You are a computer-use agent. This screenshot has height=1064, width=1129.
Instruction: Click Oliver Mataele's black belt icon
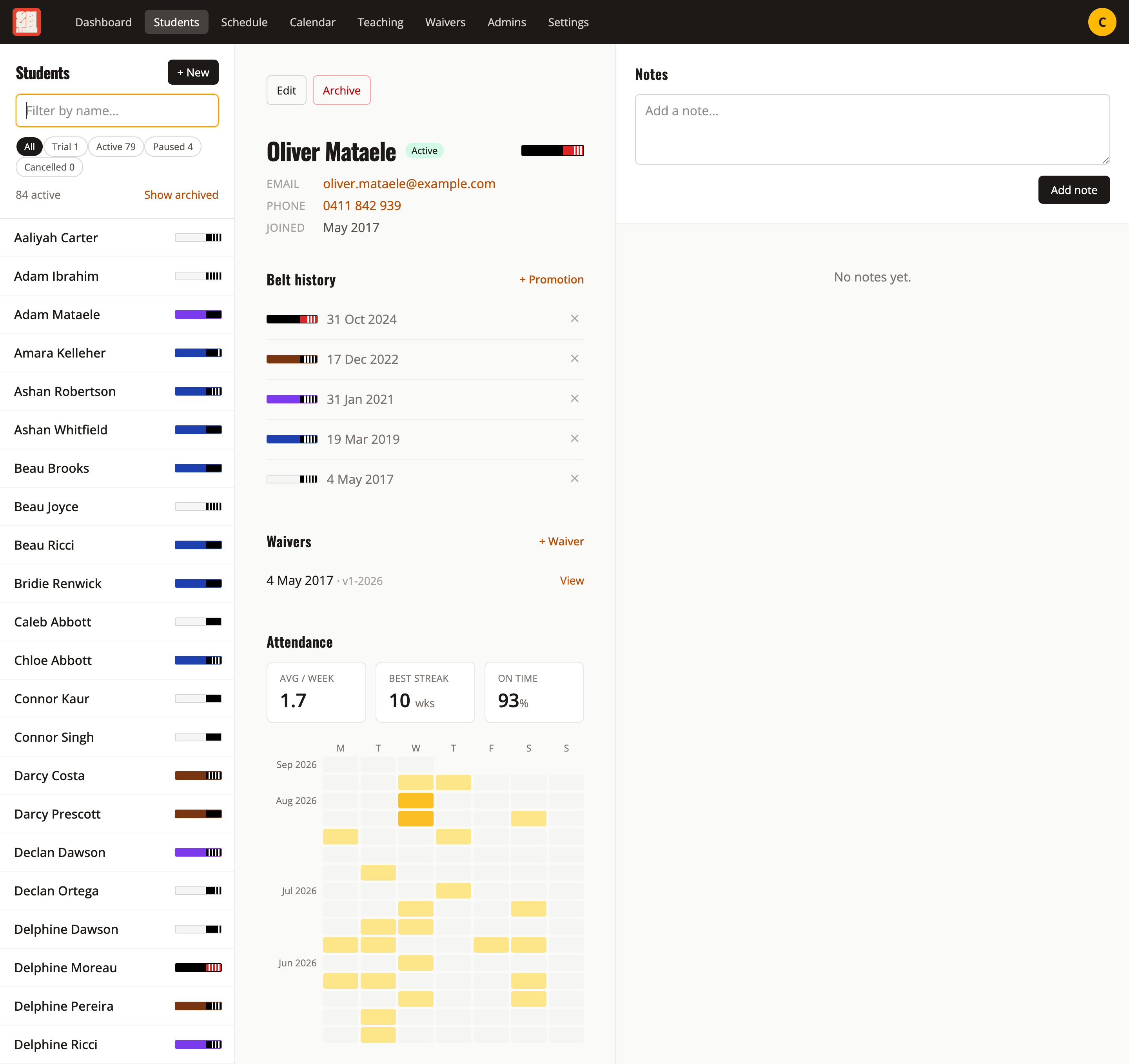pyautogui.click(x=553, y=151)
